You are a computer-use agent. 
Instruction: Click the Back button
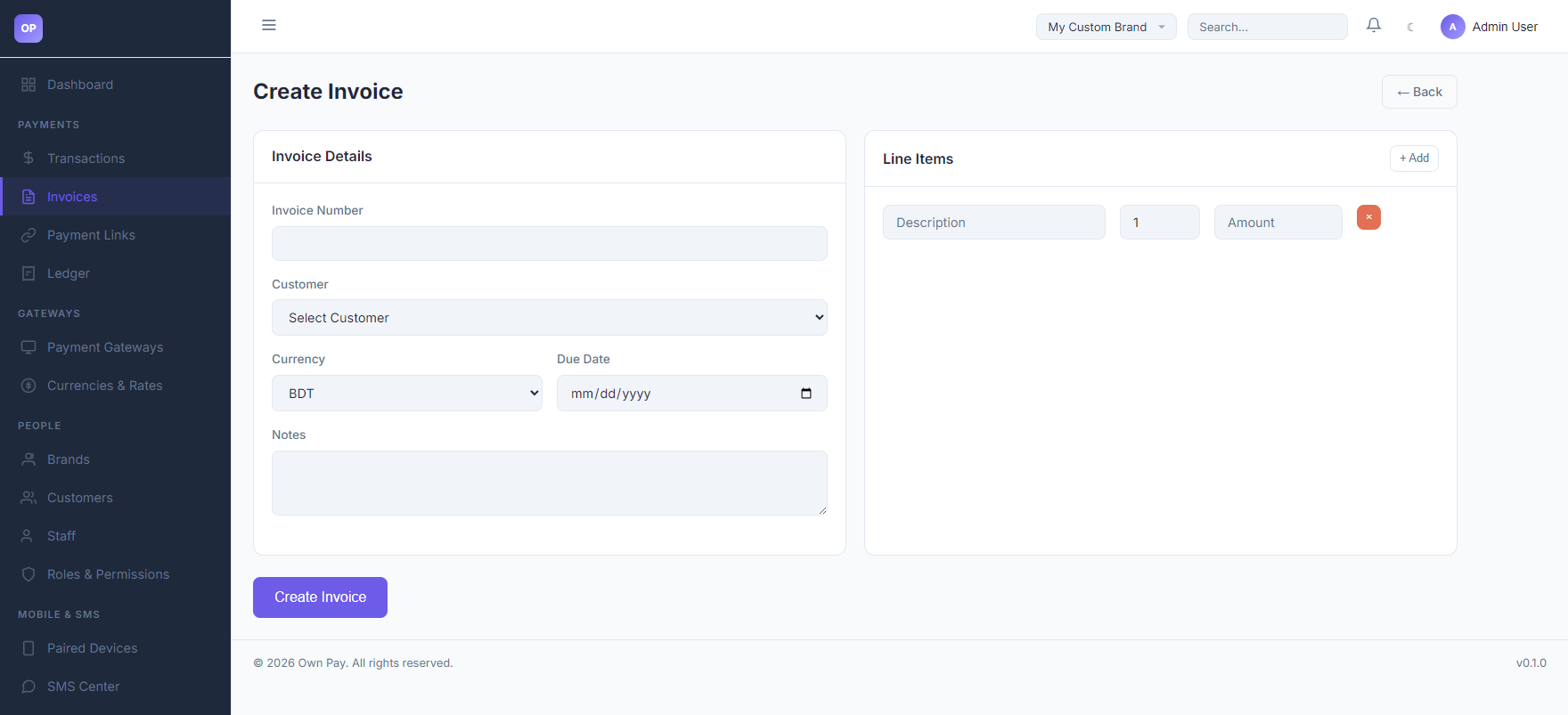[1419, 92]
